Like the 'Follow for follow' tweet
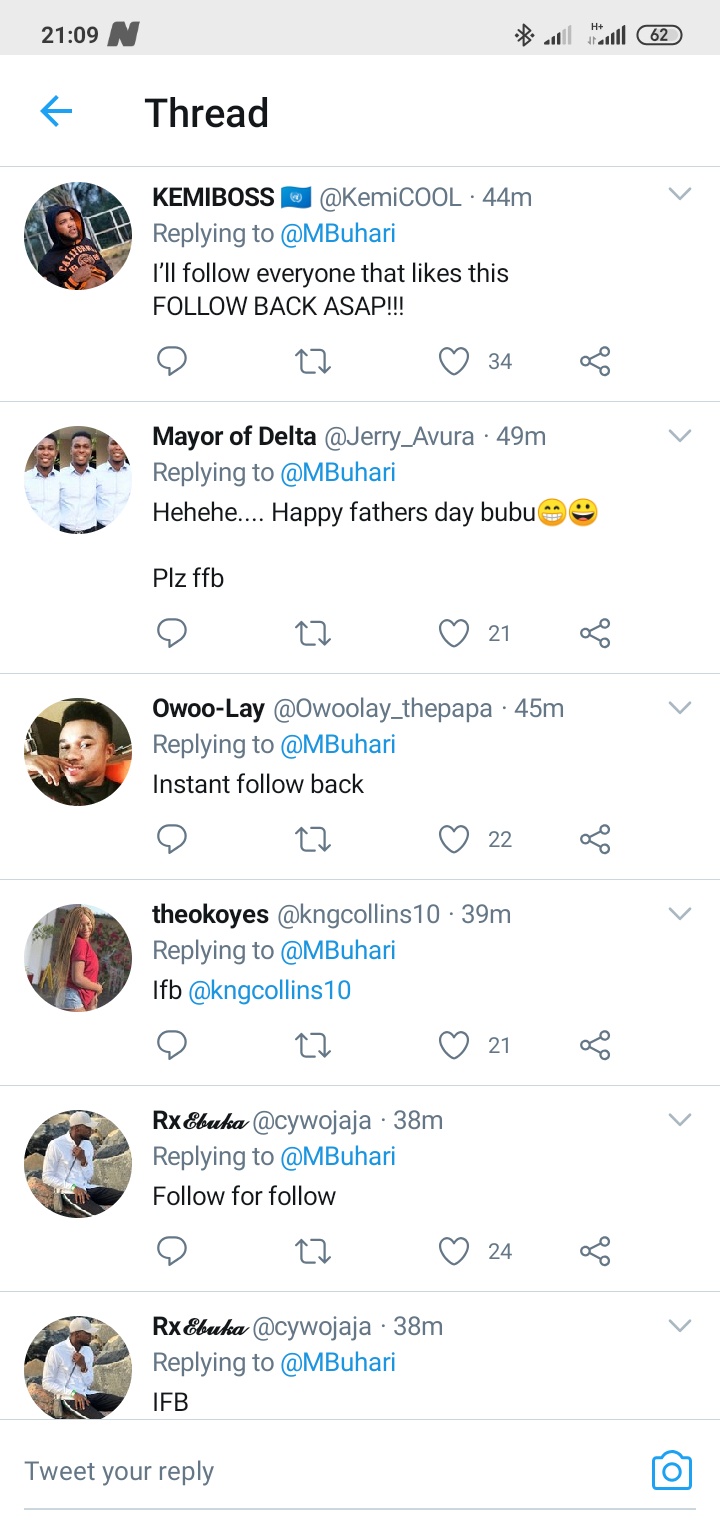Screen dimensions: 720x1520 pyautogui.click(x=454, y=1251)
